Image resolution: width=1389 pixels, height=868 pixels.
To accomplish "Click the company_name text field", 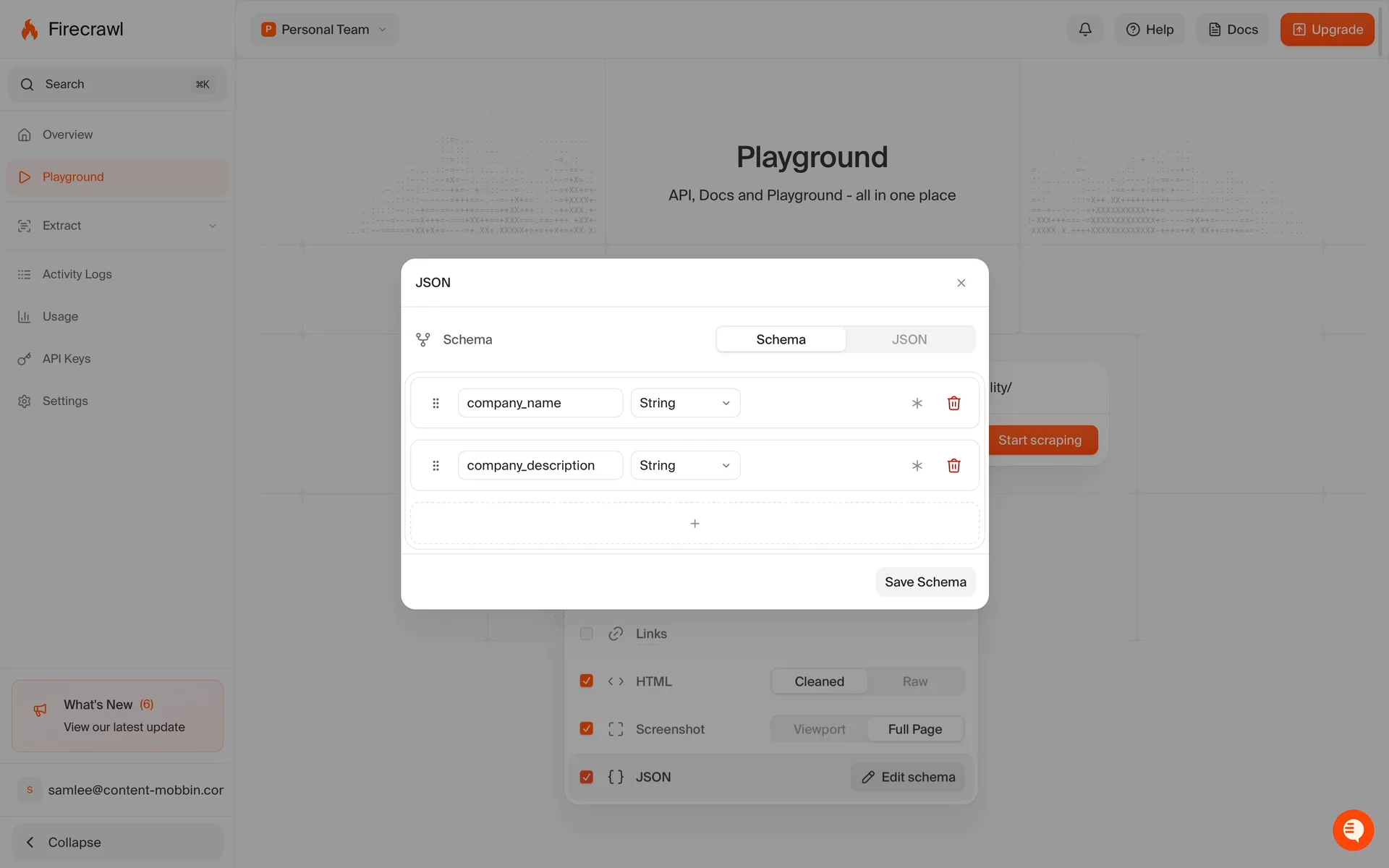I will 540,403.
